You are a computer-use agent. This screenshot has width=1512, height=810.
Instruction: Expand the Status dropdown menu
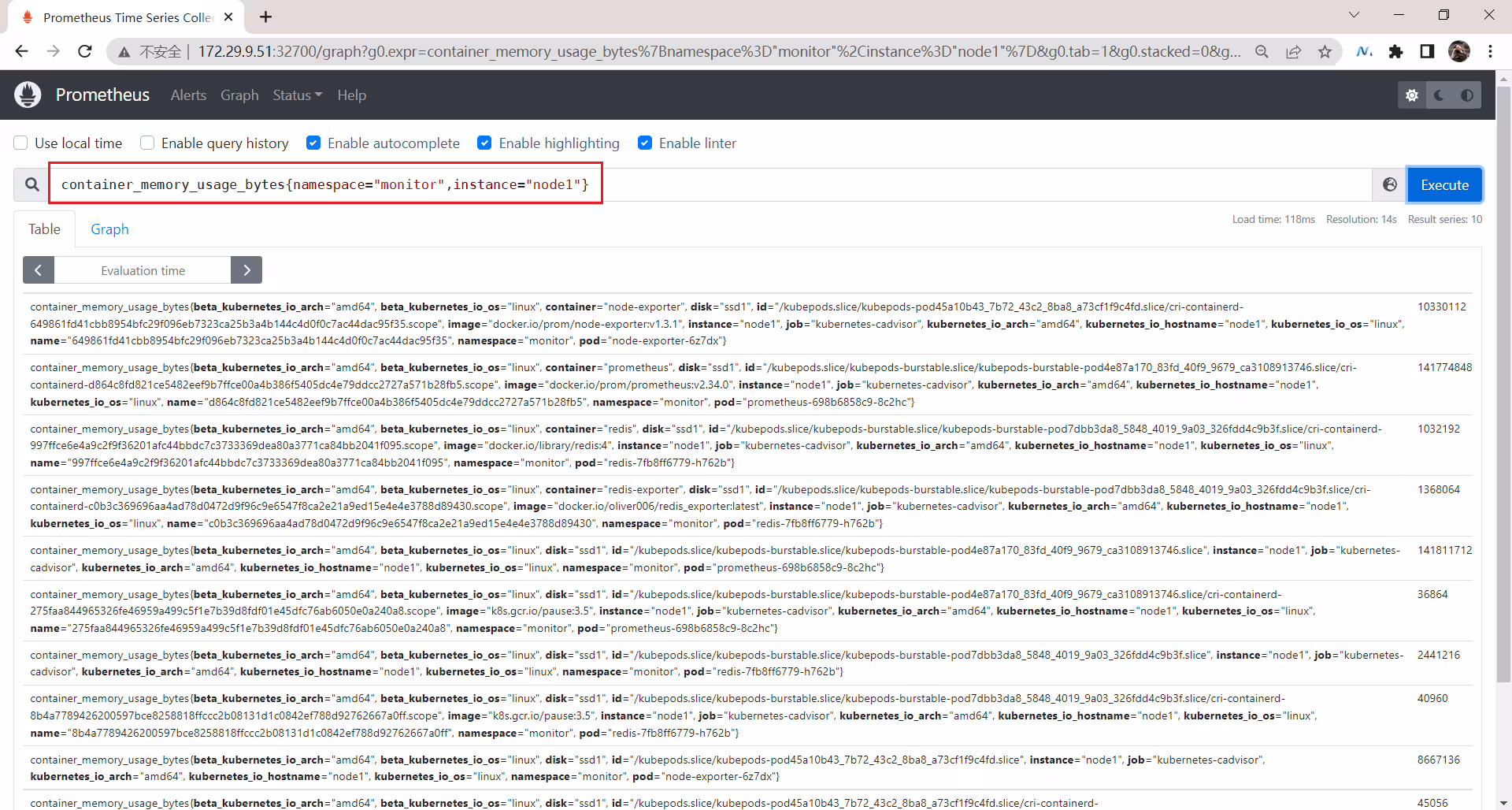coord(297,95)
